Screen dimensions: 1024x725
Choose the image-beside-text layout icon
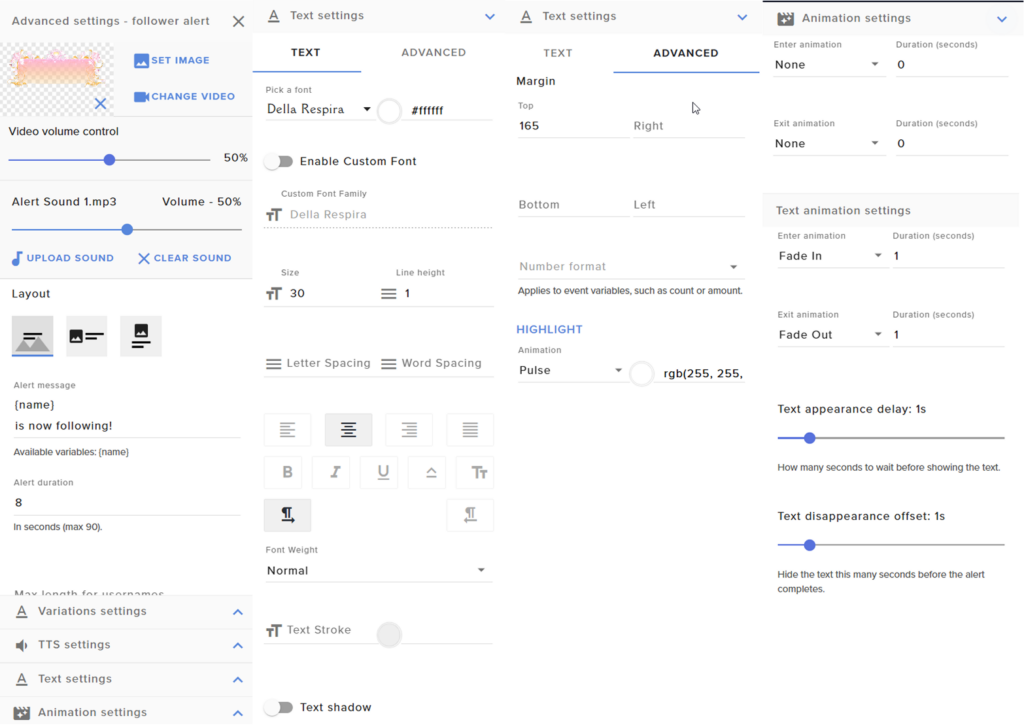(87, 337)
